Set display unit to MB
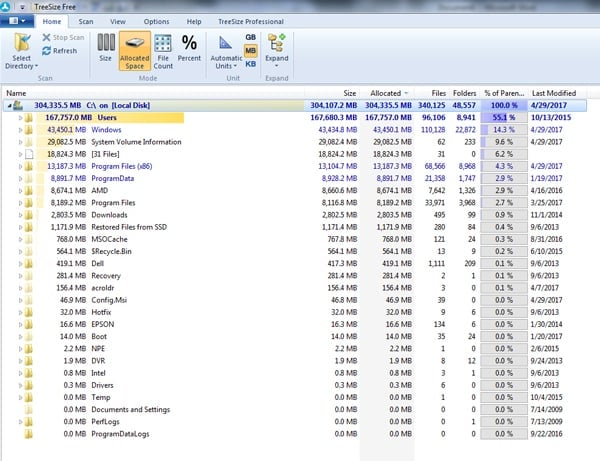The width and height of the screenshot is (600, 461). pyautogui.click(x=251, y=50)
